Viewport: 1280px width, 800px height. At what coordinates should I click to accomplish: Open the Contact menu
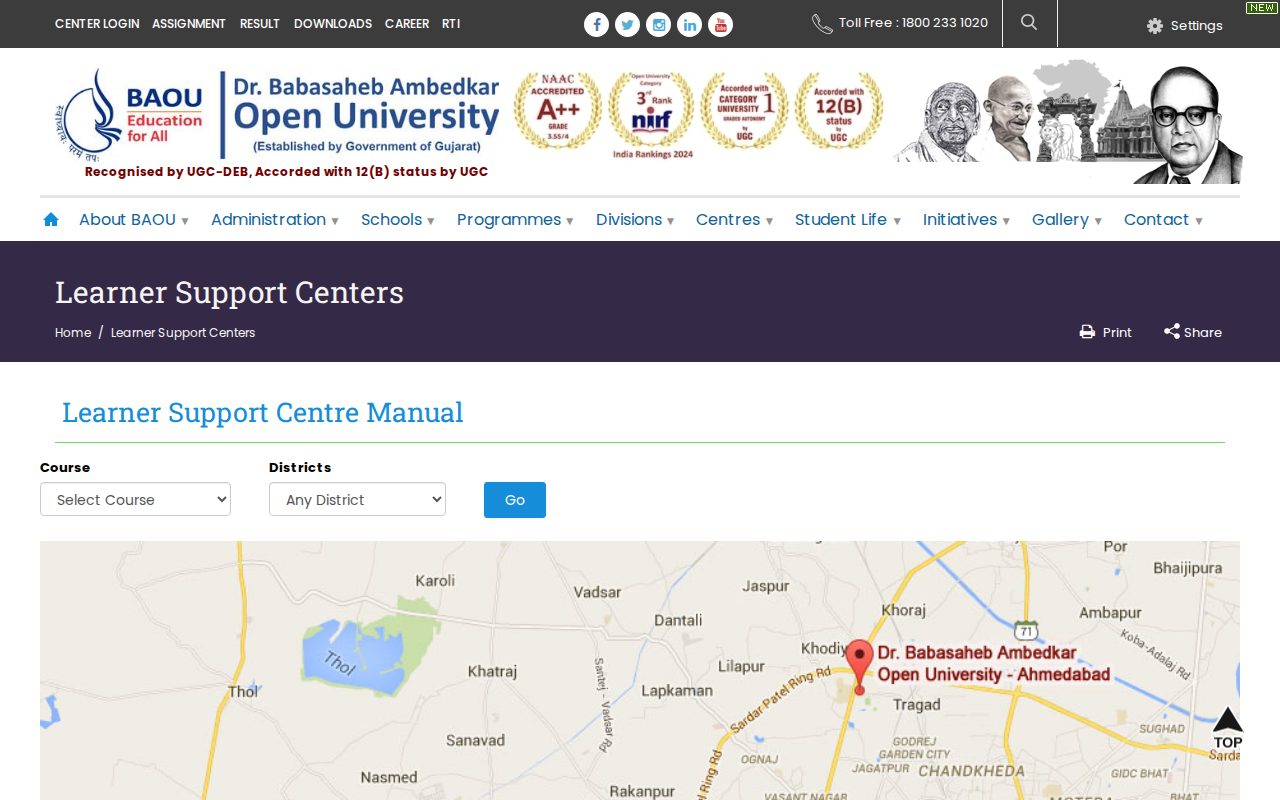1163,220
